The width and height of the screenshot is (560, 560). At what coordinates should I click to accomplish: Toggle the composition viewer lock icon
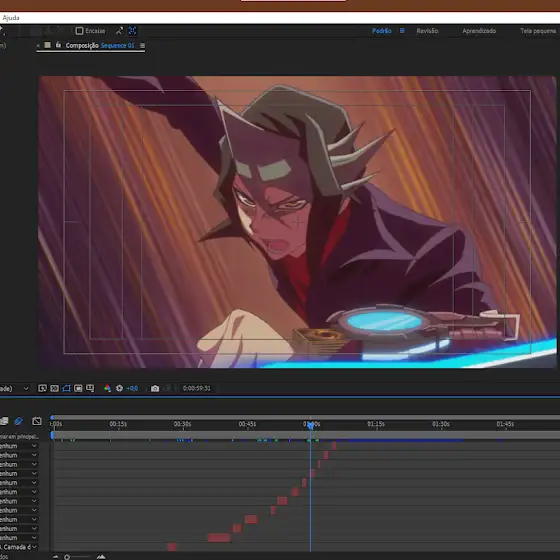point(58,45)
